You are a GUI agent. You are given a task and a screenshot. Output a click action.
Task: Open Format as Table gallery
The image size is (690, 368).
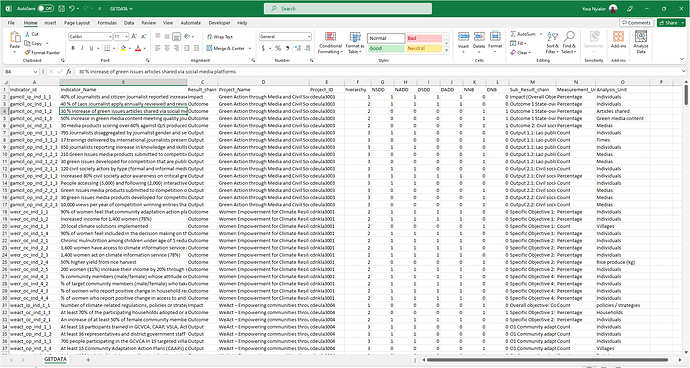355,43
